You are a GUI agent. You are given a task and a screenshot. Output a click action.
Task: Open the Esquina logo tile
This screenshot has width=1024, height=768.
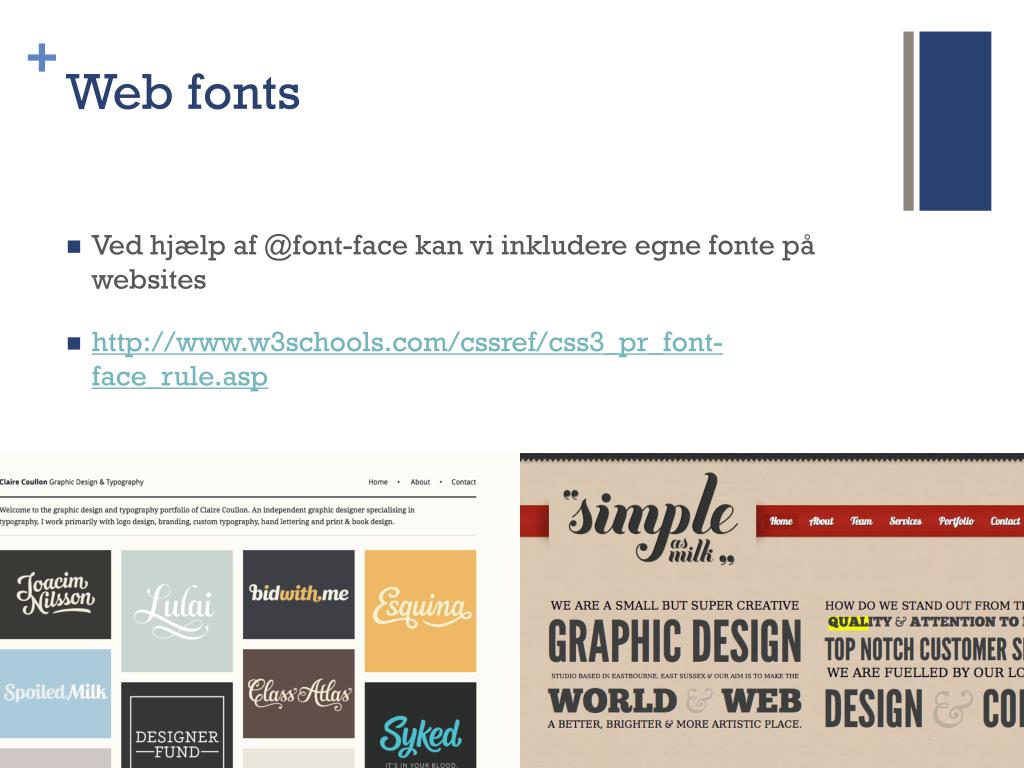(x=421, y=611)
